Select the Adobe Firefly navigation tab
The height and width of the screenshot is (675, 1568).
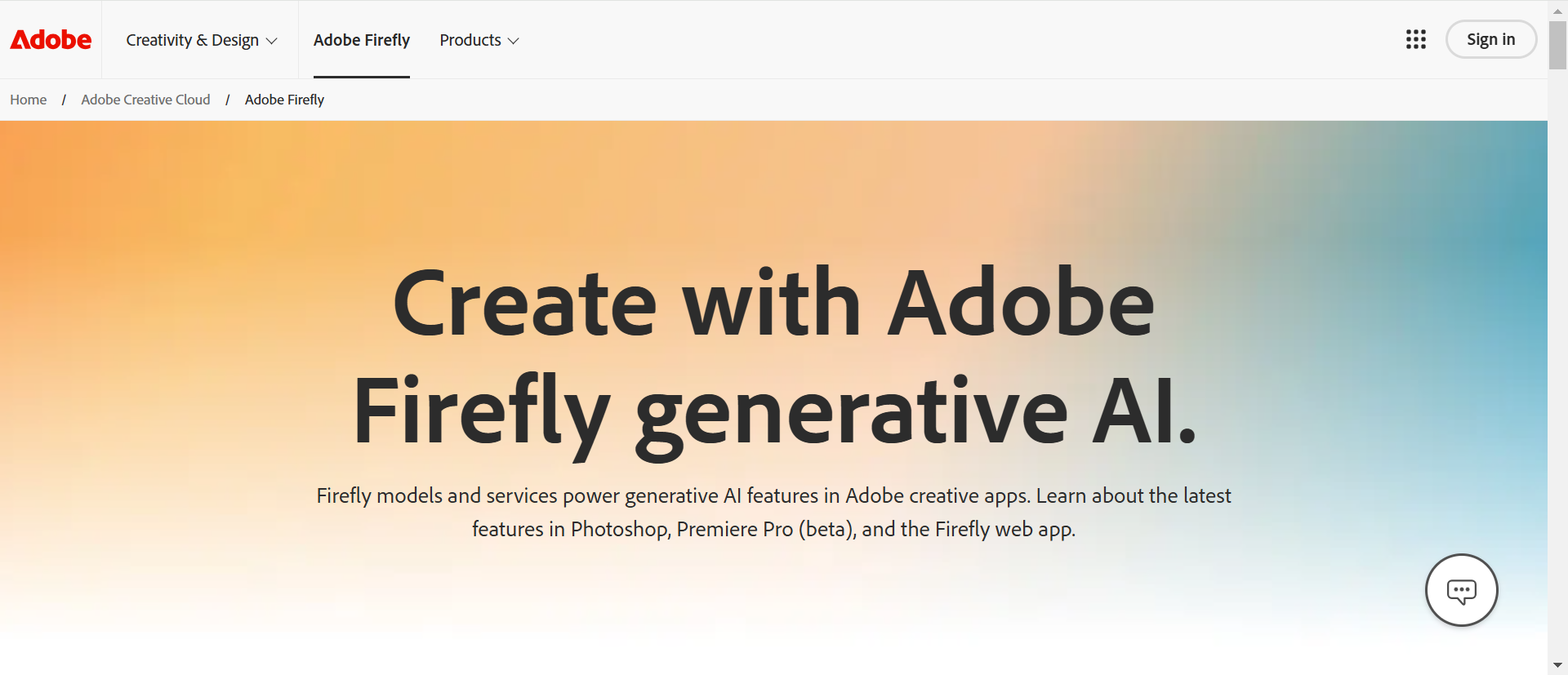coord(362,40)
